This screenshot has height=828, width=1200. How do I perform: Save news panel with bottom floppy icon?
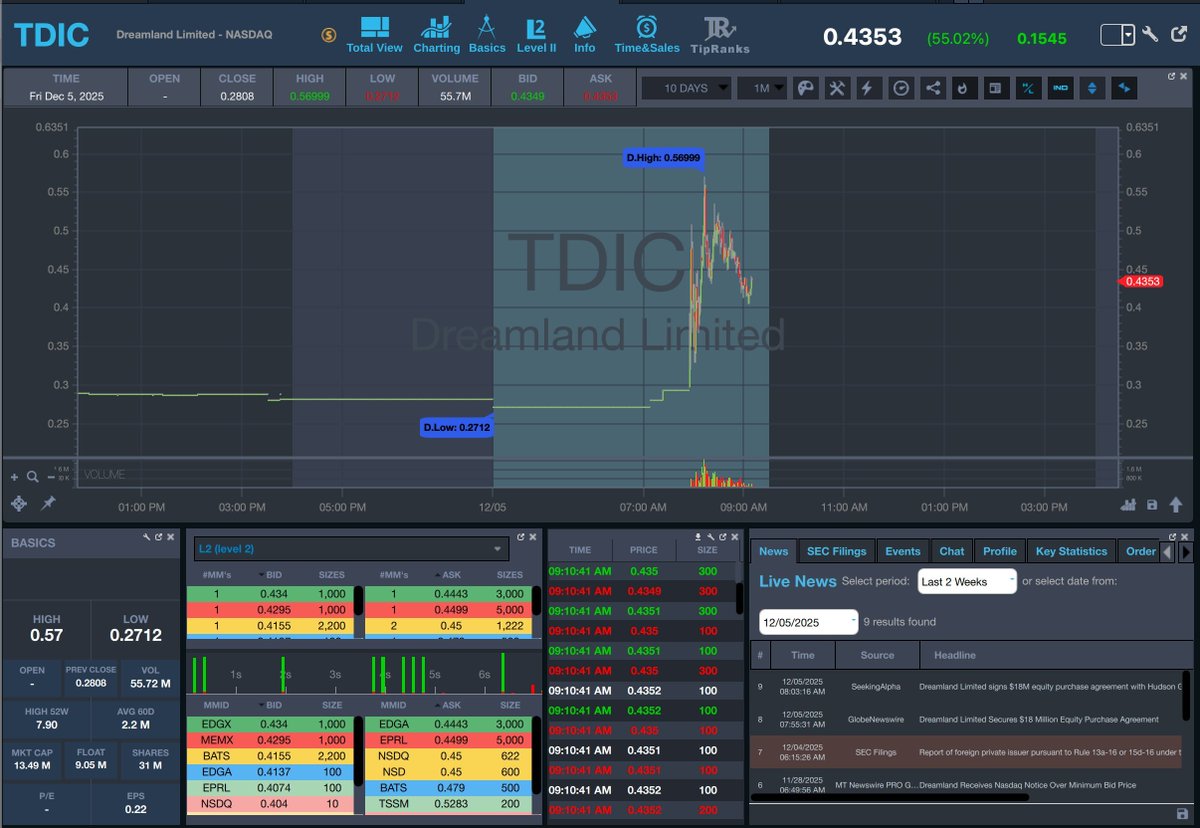(x=1184, y=814)
